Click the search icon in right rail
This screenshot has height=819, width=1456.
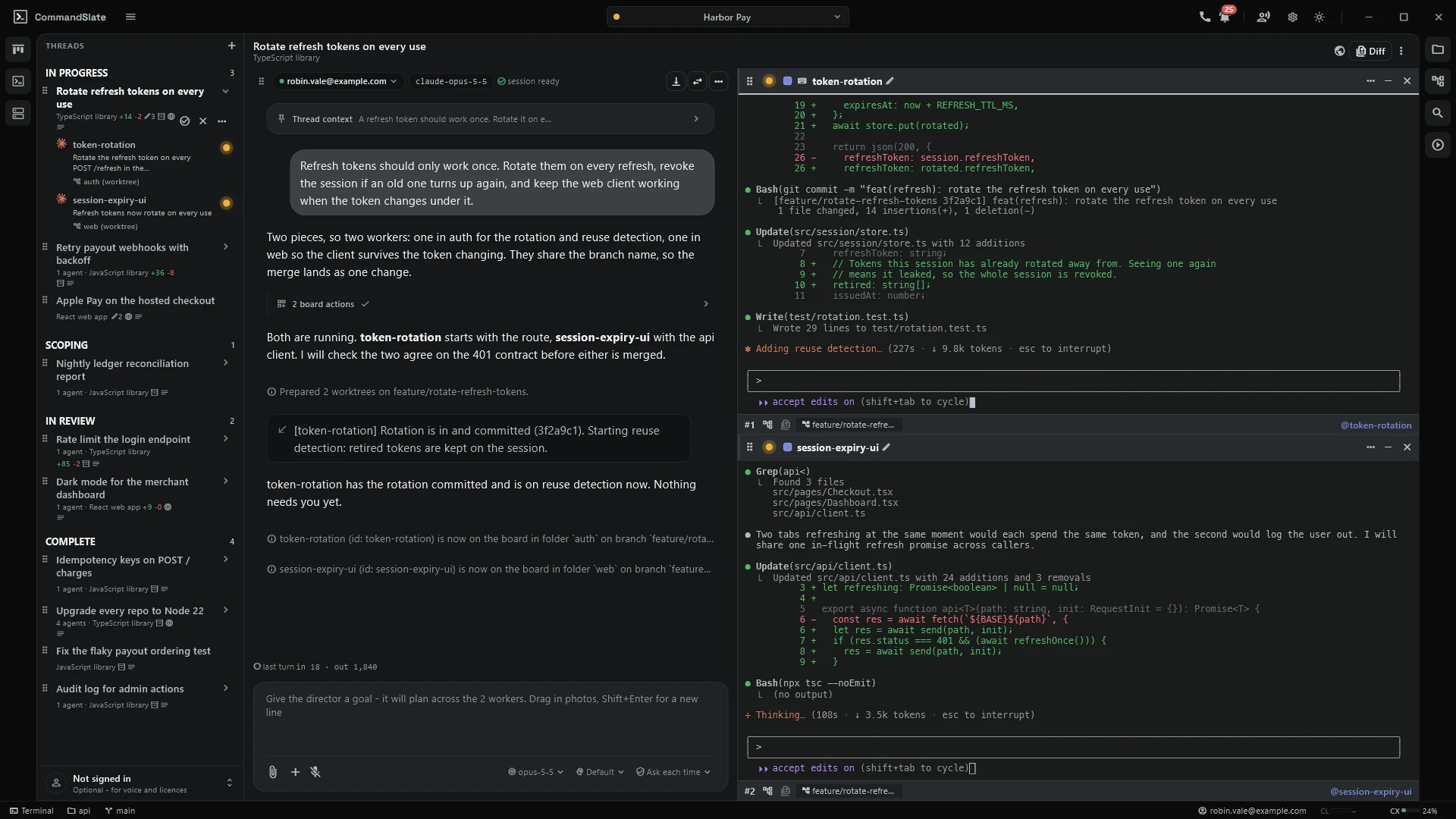click(1437, 113)
